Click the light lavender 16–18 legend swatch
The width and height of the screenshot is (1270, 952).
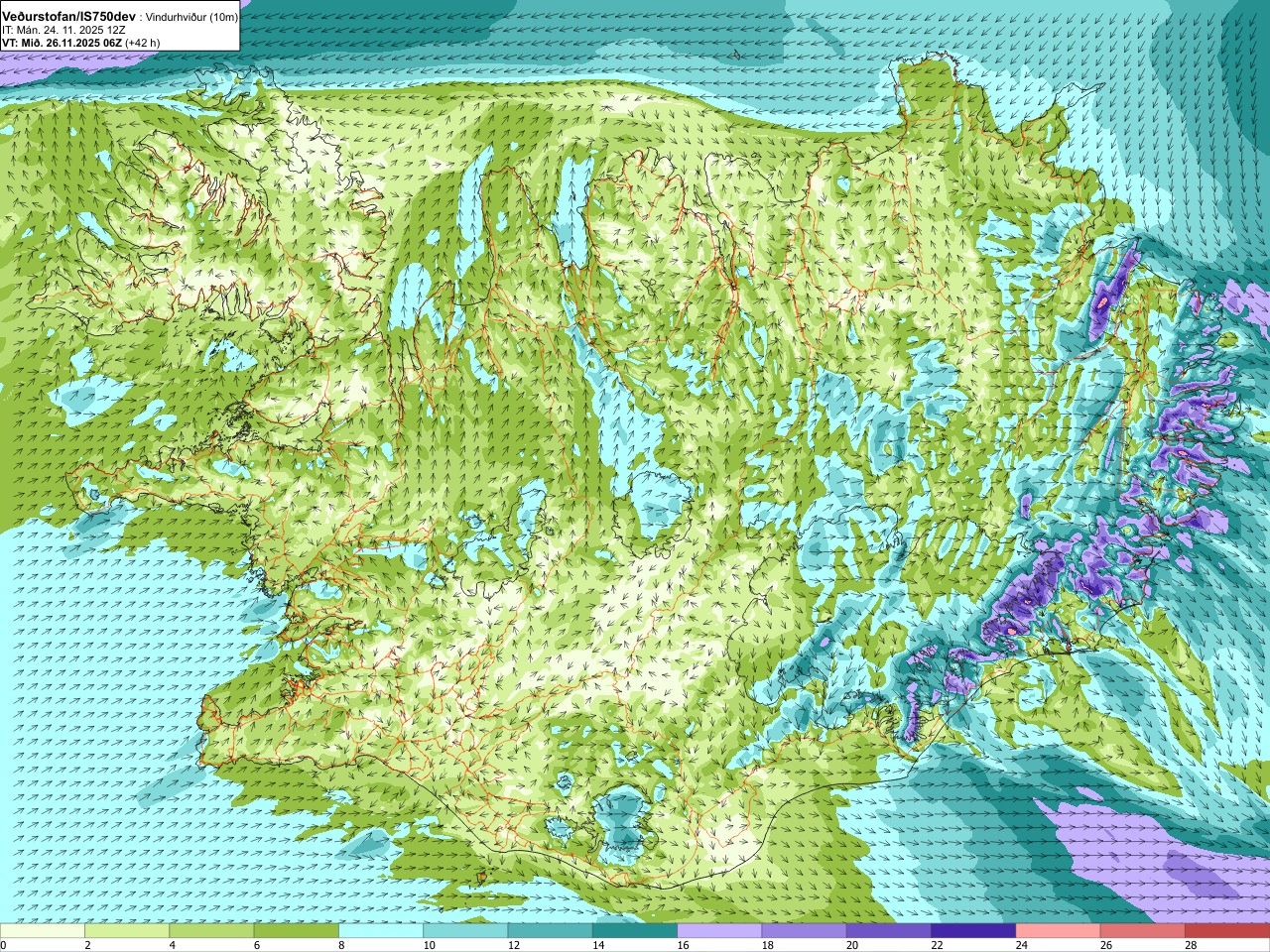720,931
